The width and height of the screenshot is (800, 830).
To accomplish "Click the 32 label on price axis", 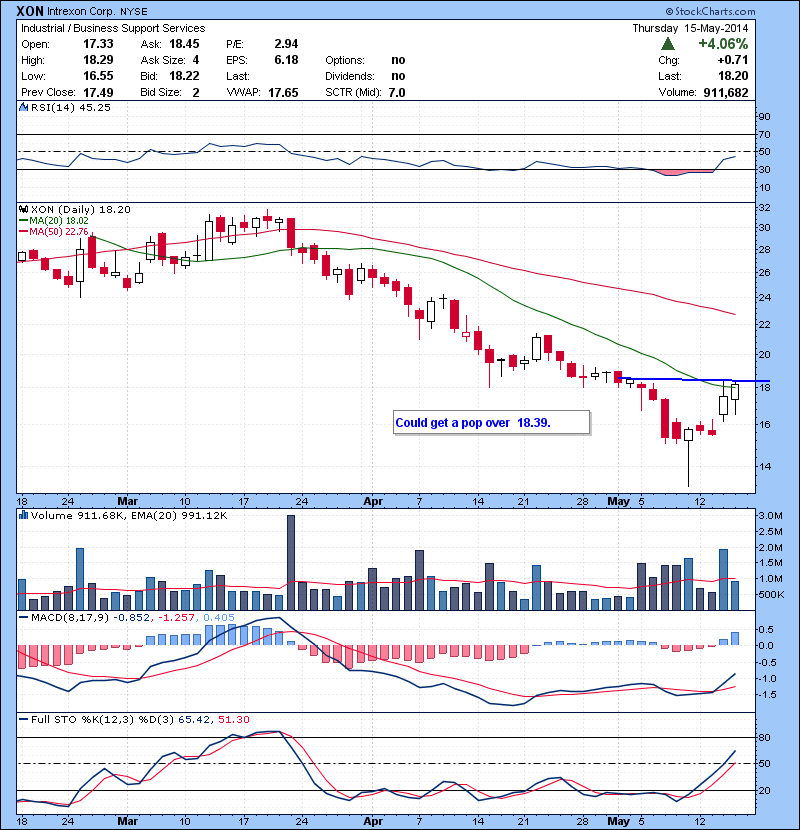I will tap(764, 208).
